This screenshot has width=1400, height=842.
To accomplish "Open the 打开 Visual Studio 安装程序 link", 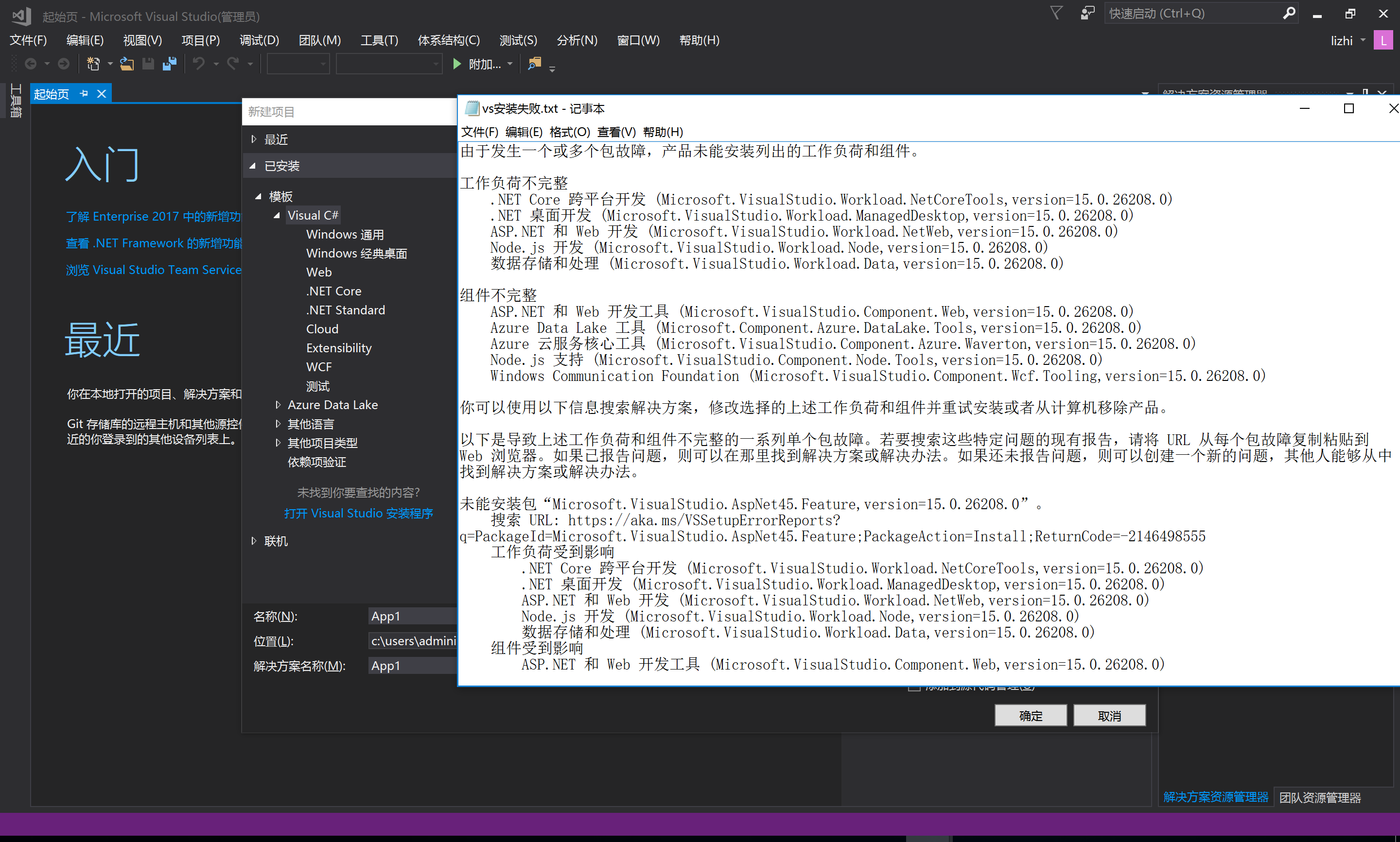I will tap(358, 513).
